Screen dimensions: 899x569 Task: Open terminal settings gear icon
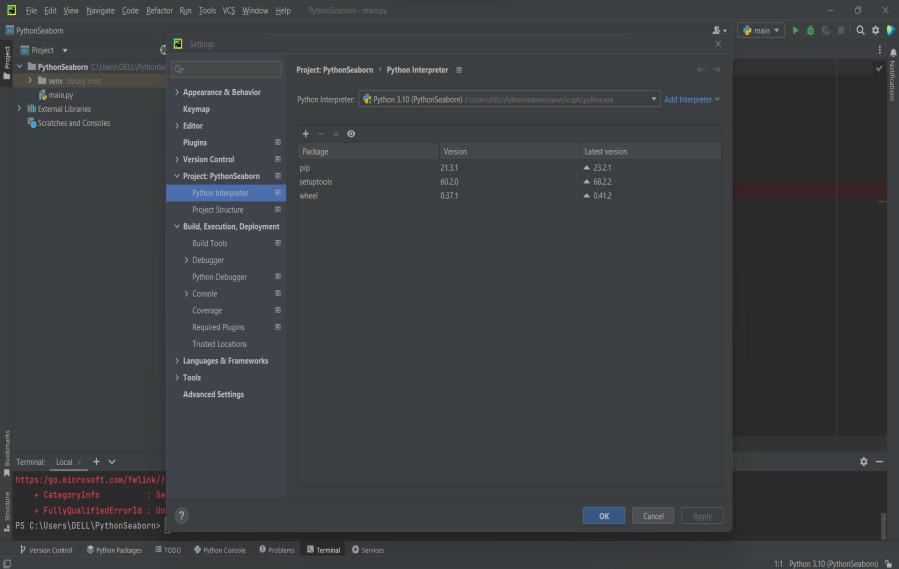864,462
